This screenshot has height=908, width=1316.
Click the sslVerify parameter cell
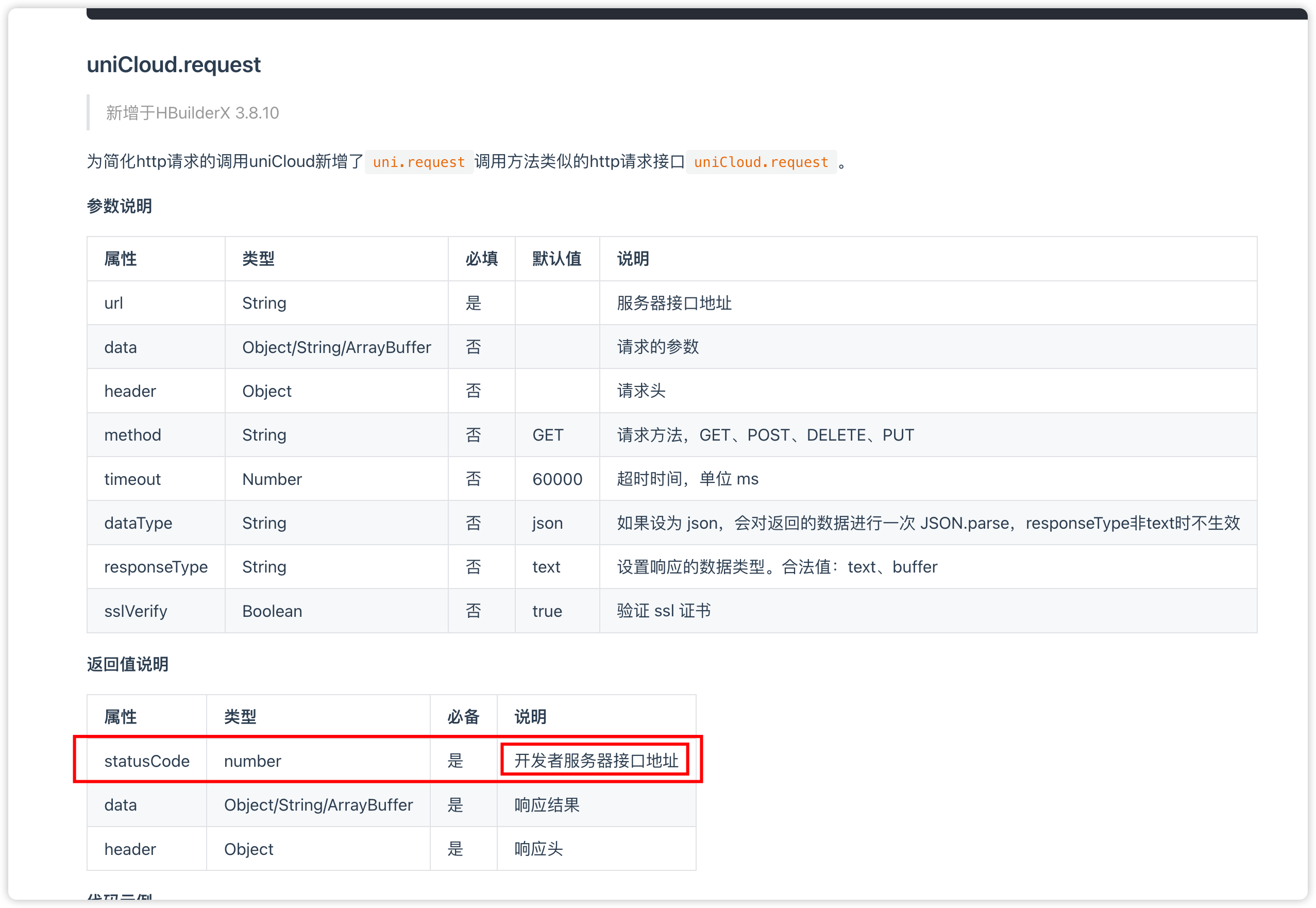click(136, 611)
